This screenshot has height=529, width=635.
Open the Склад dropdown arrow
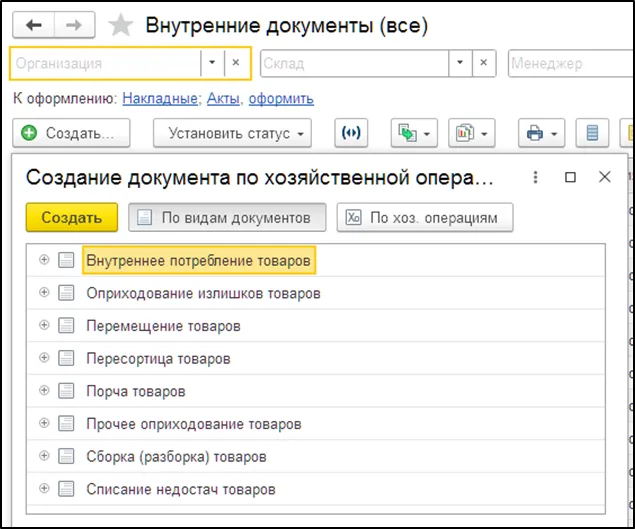click(460, 63)
